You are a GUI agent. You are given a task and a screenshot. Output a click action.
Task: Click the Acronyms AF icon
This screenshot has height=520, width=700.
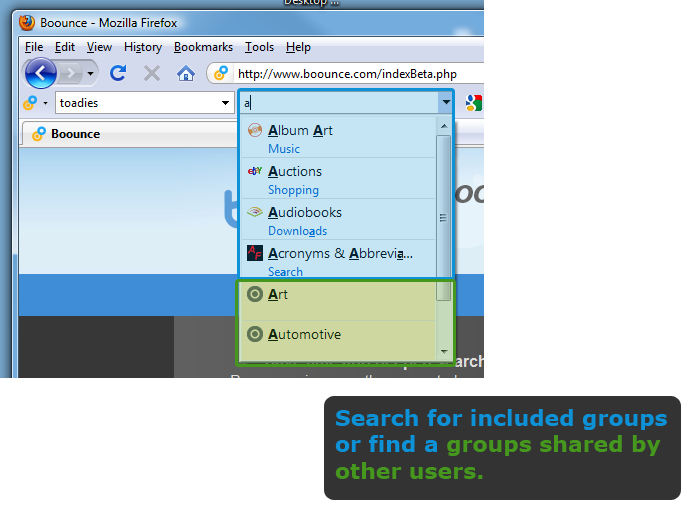click(255, 253)
